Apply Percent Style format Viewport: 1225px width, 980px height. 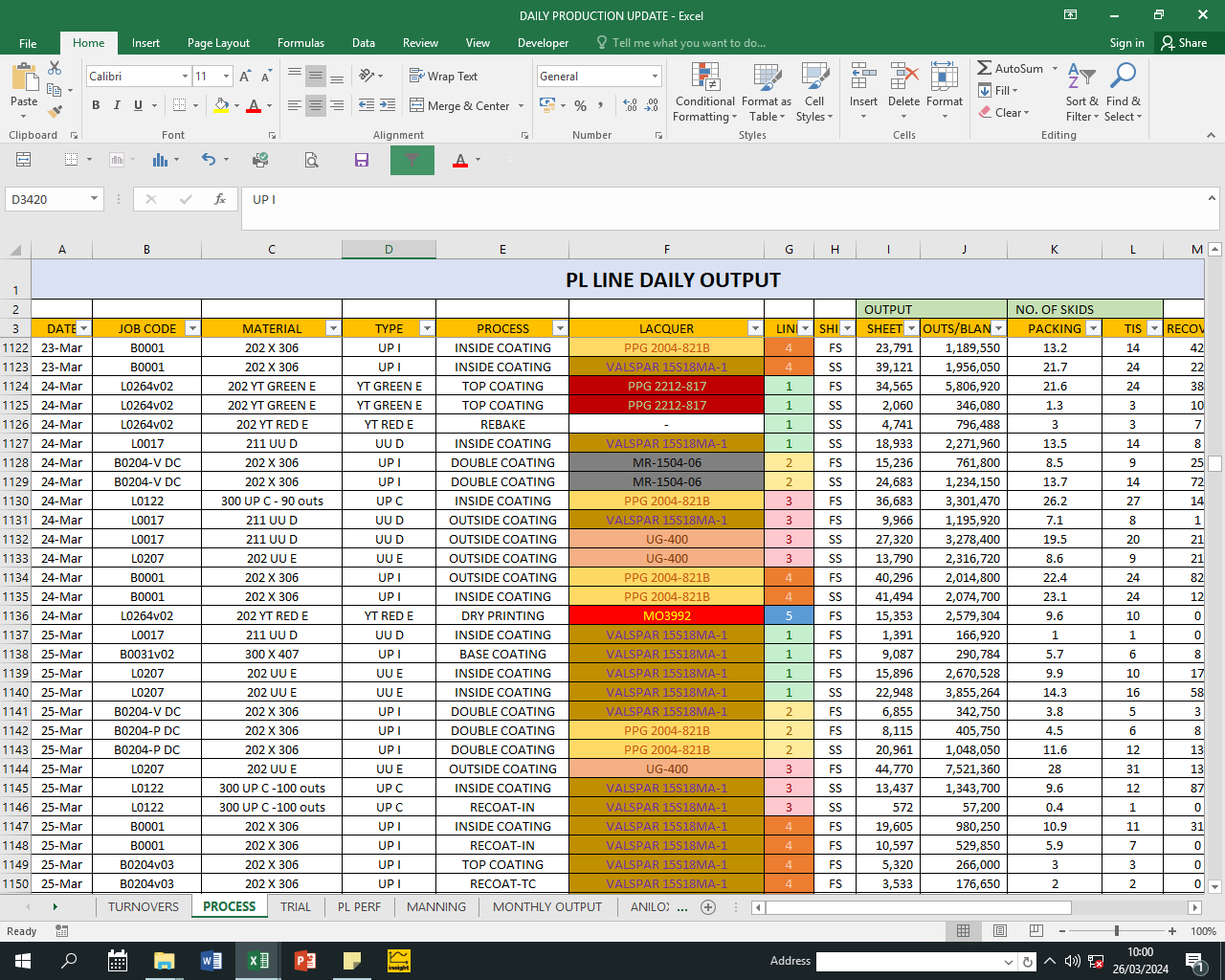pyautogui.click(x=580, y=105)
